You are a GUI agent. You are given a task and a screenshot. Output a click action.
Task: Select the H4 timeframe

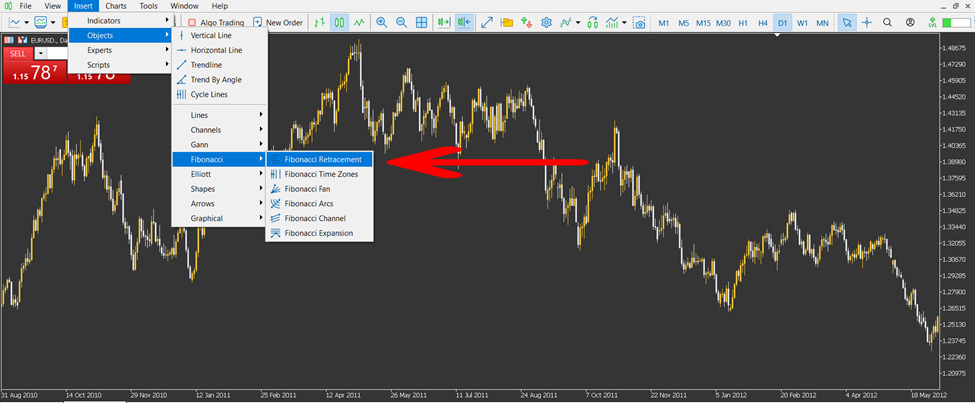(x=763, y=22)
